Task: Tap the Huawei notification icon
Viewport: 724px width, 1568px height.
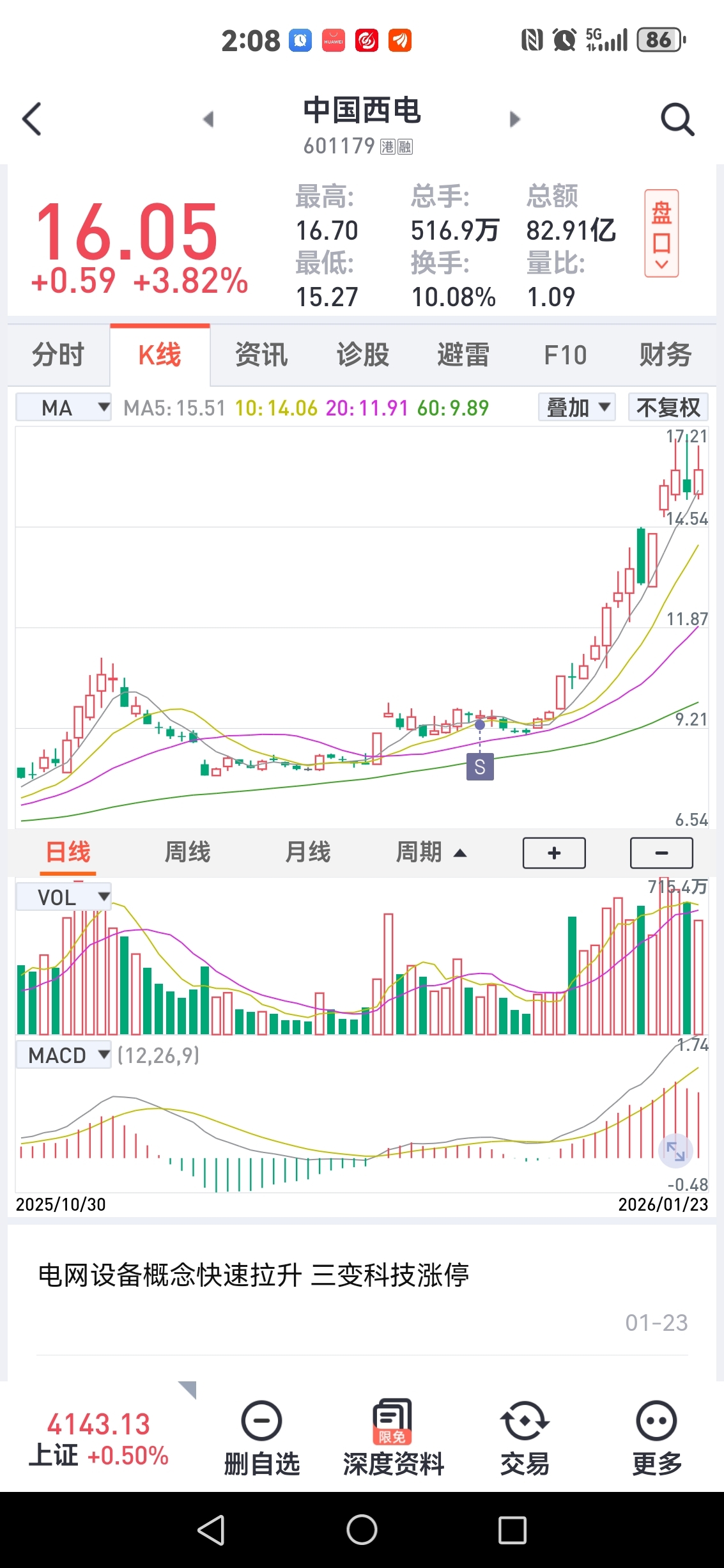Action: tap(333, 40)
